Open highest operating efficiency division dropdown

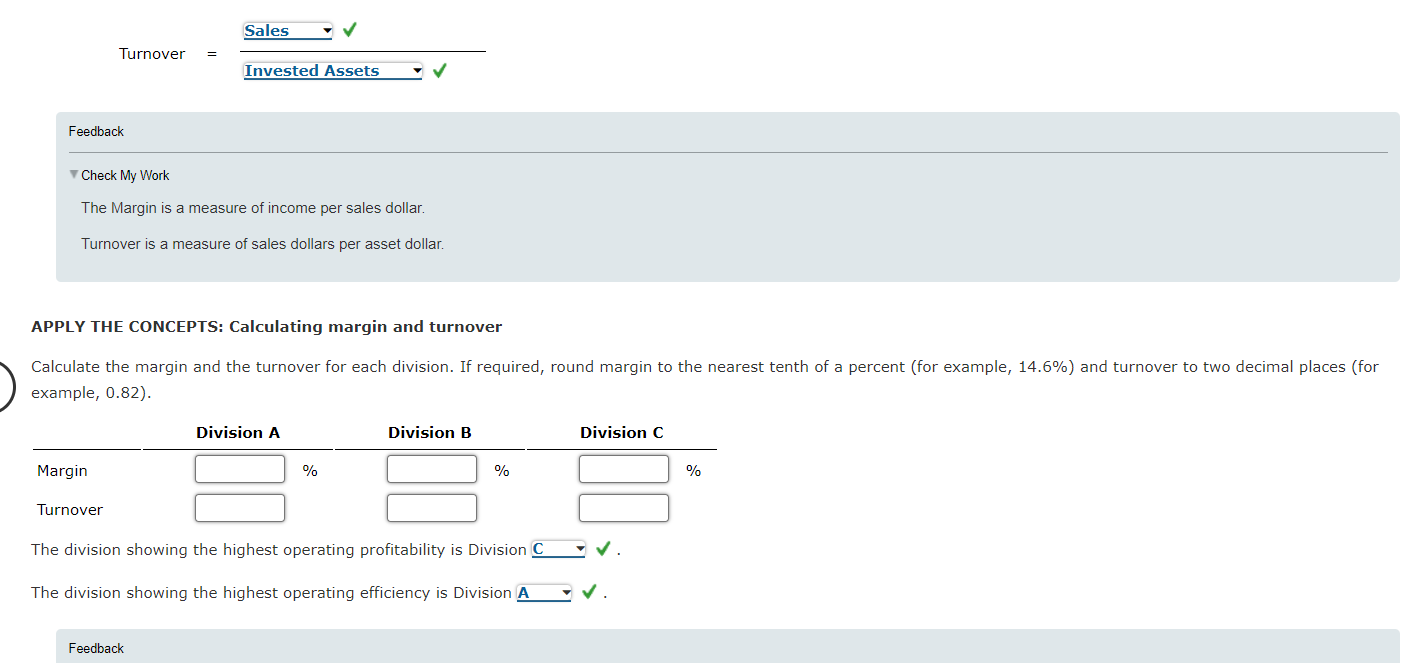pos(544,593)
